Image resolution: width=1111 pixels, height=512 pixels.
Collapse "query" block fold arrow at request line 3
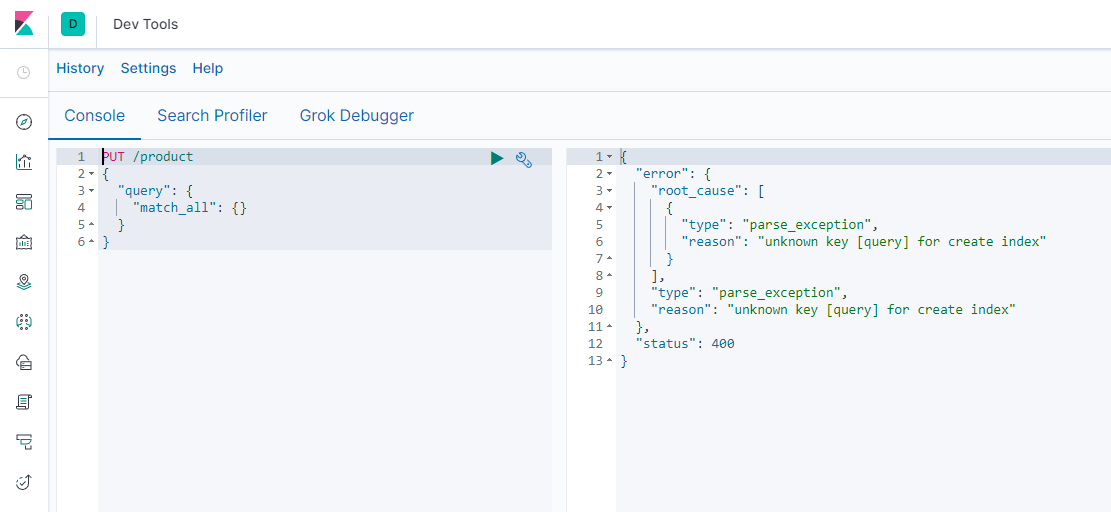[91, 191]
